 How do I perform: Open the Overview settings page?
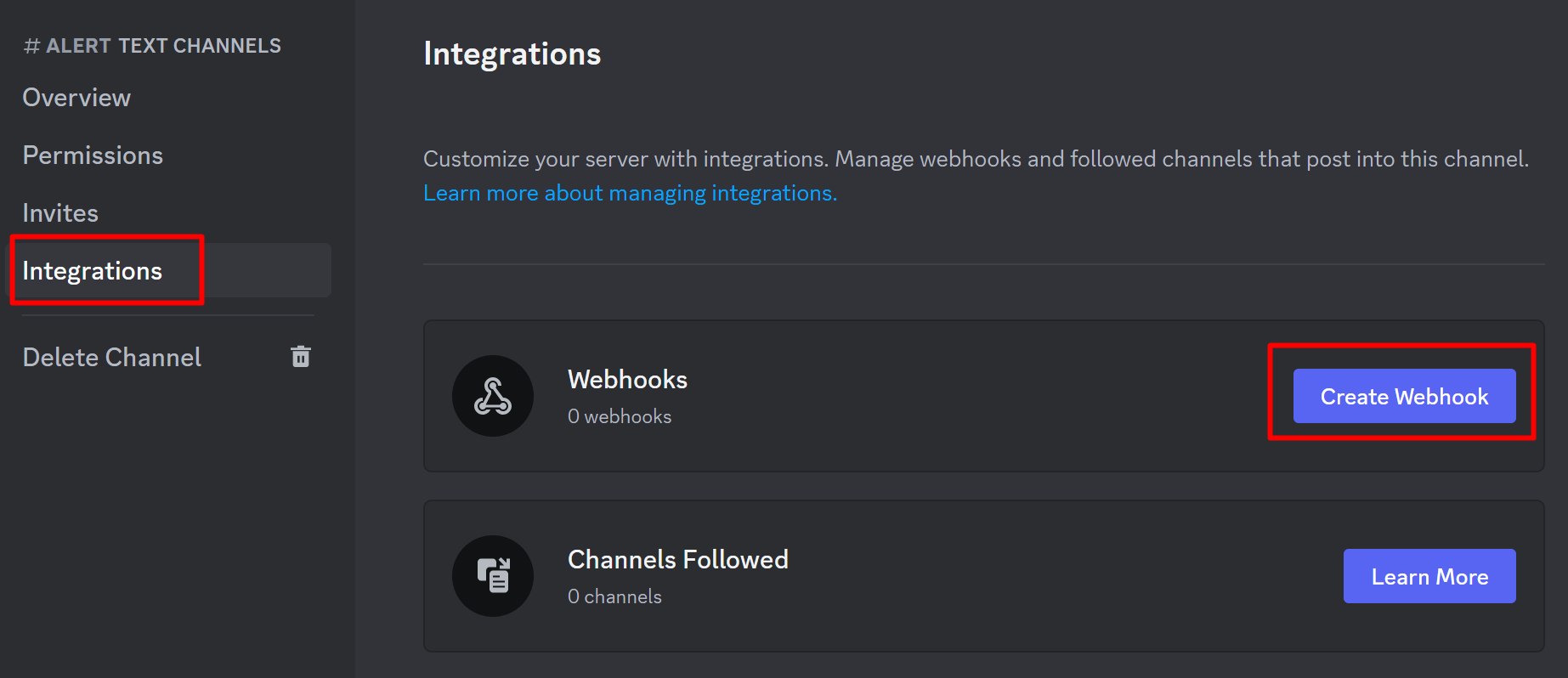(76, 98)
